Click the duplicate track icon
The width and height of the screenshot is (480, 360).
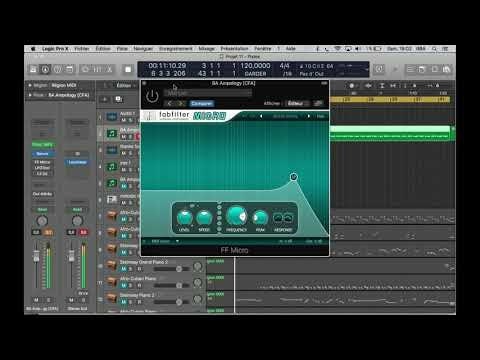click(118, 99)
